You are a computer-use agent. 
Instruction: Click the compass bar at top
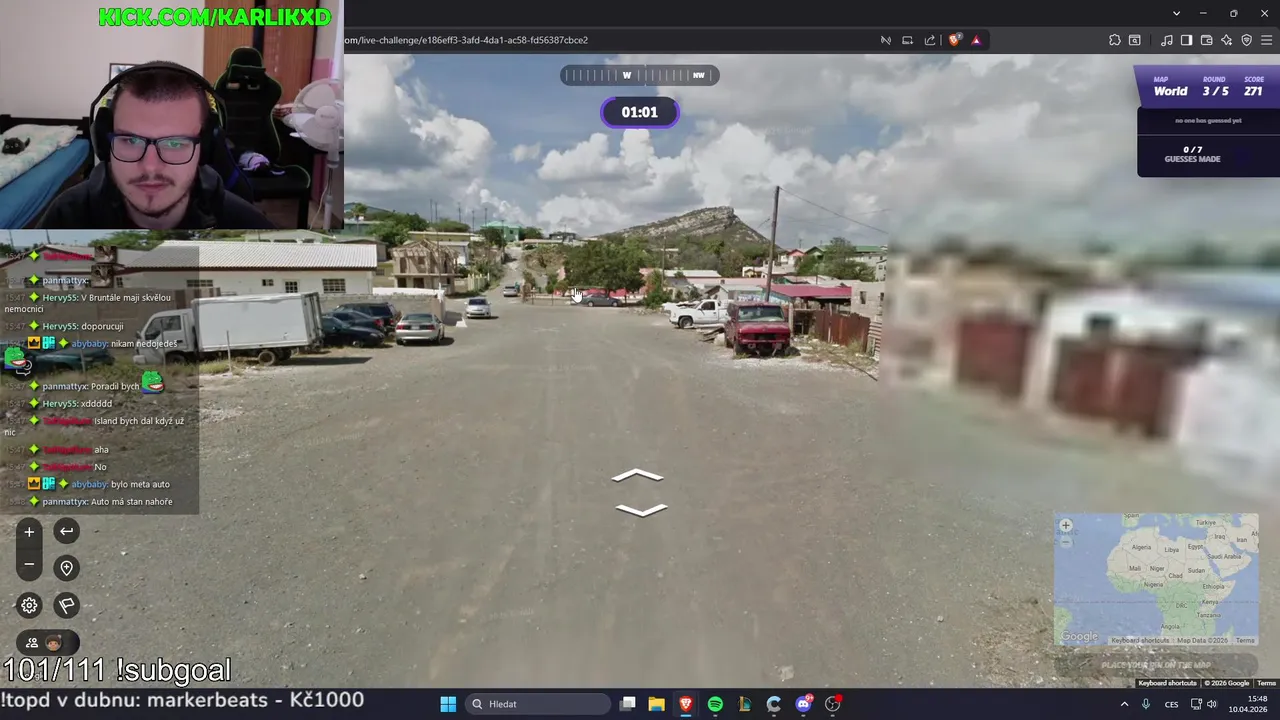coord(639,75)
